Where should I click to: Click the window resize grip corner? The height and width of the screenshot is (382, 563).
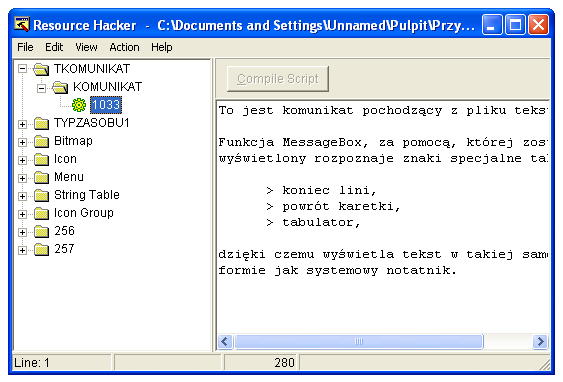(x=545, y=364)
